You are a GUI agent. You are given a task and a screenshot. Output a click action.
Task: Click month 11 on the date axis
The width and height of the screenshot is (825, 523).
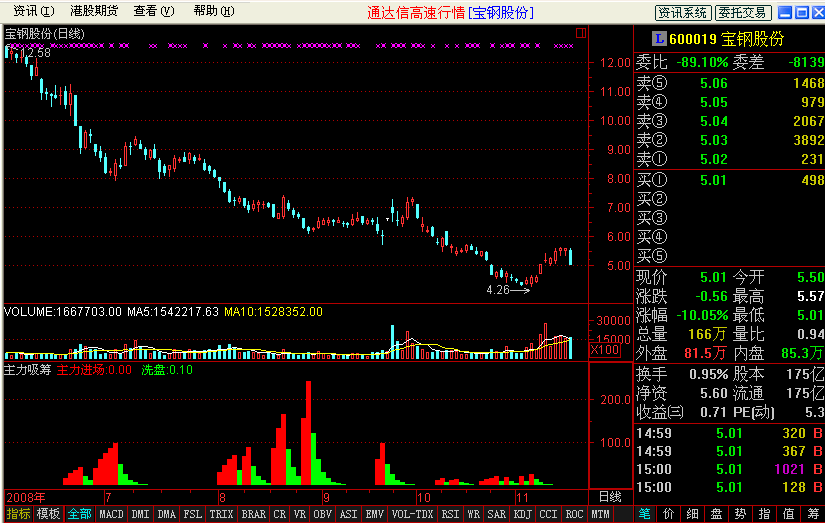[x=521, y=497]
